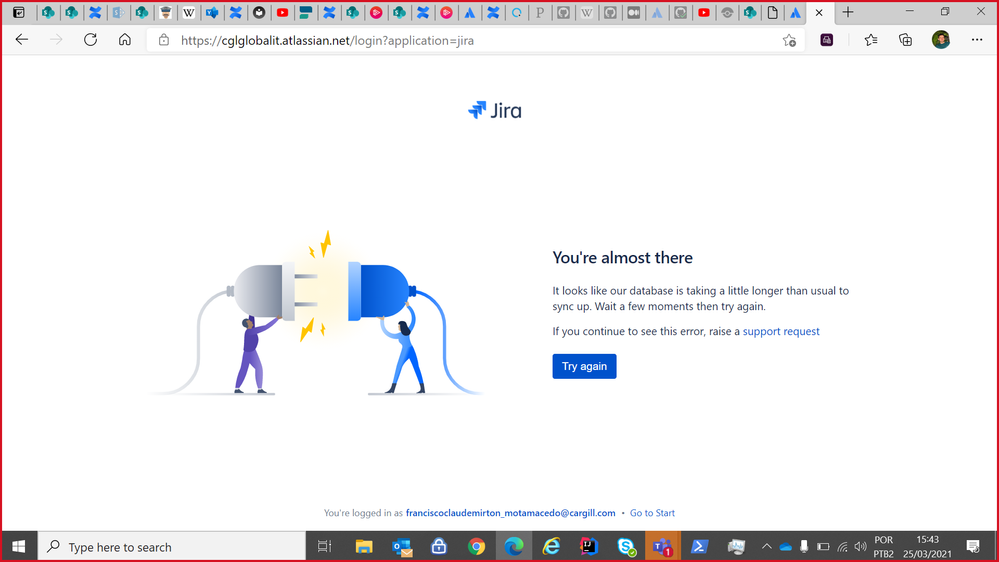Open the purple browser extension icon
Screen dimensions: 999x562
826,40
